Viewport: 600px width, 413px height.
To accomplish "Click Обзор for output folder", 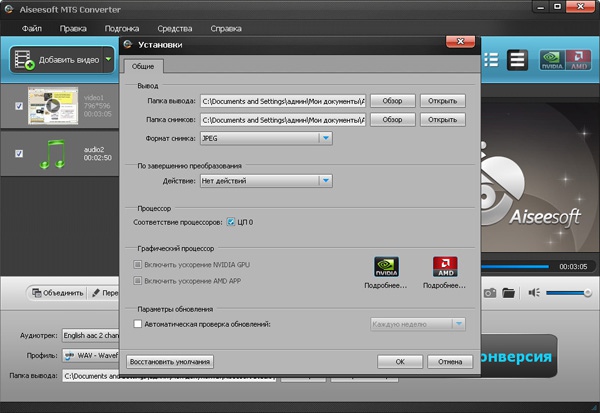I will tap(393, 101).
